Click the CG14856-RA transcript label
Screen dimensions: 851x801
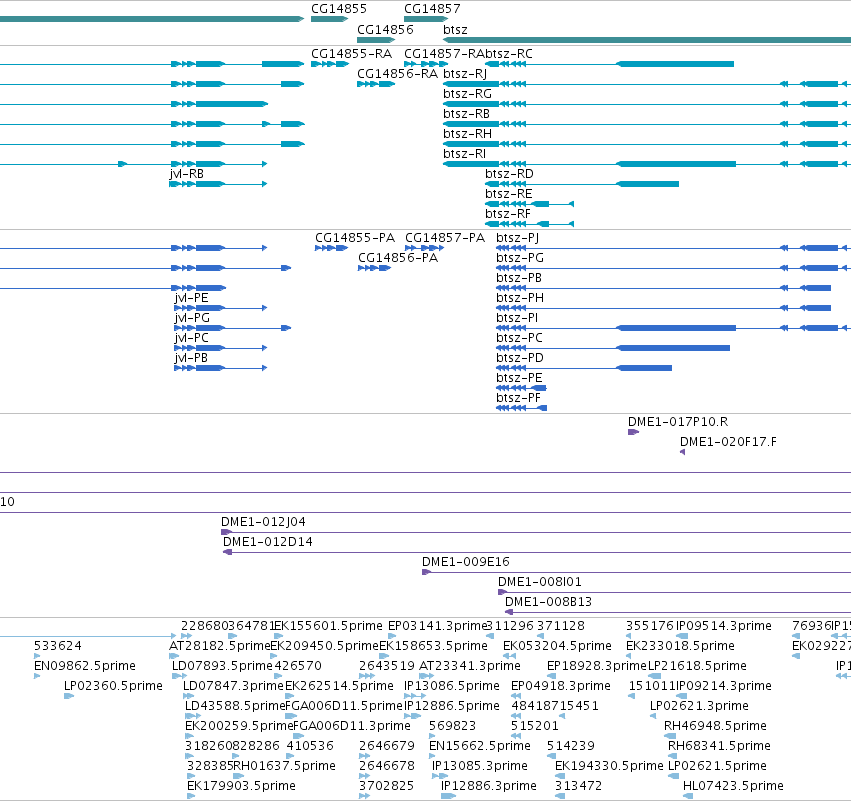(x=397, y=74)
